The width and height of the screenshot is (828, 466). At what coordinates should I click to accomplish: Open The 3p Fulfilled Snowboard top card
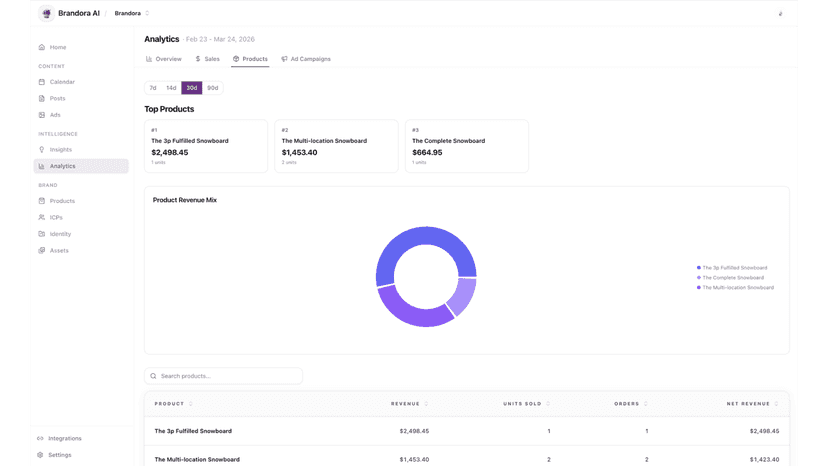pyautogui.click(x=206, y=146)
